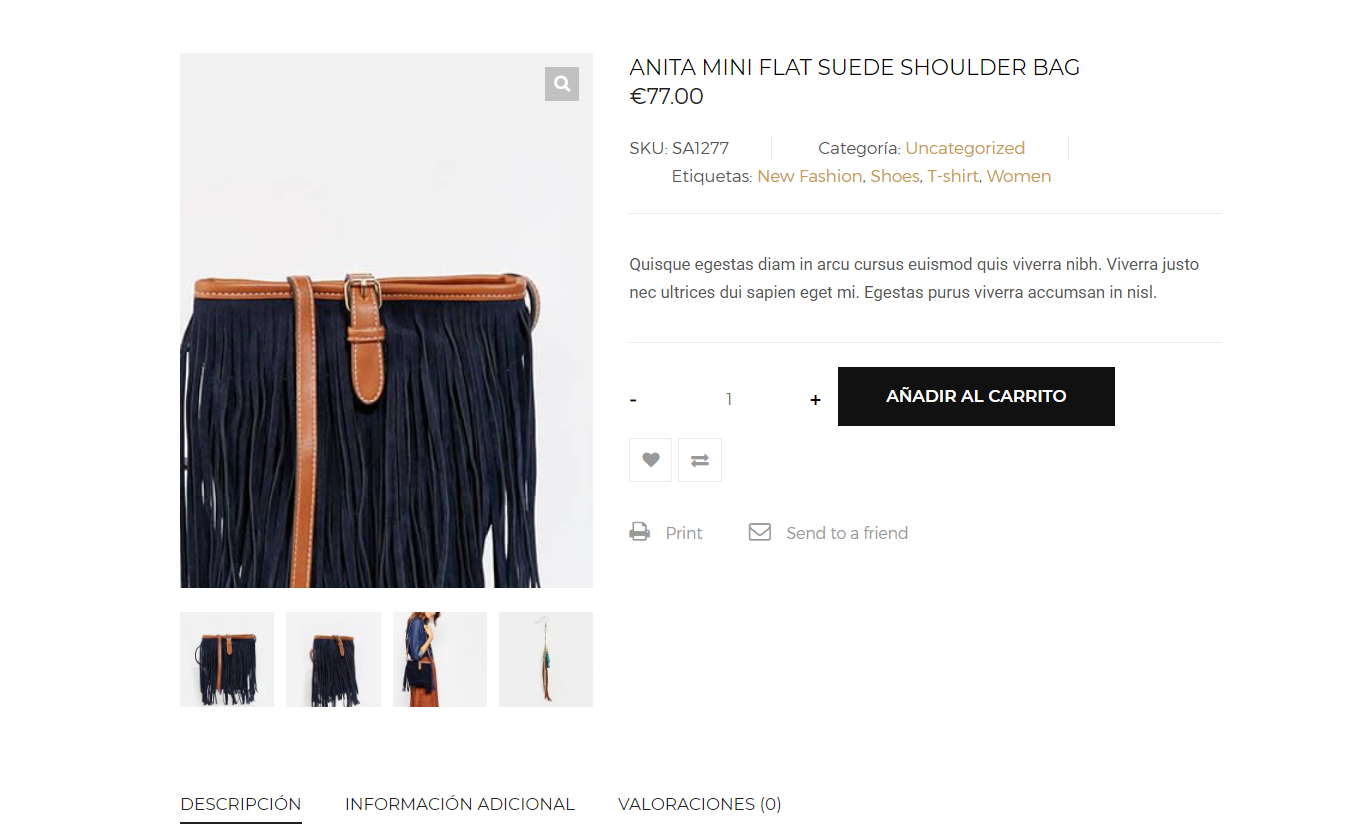Select the feather earring thumbnail
The image size is (1355, 840).
pyautogui.click(x=546, y=660)
